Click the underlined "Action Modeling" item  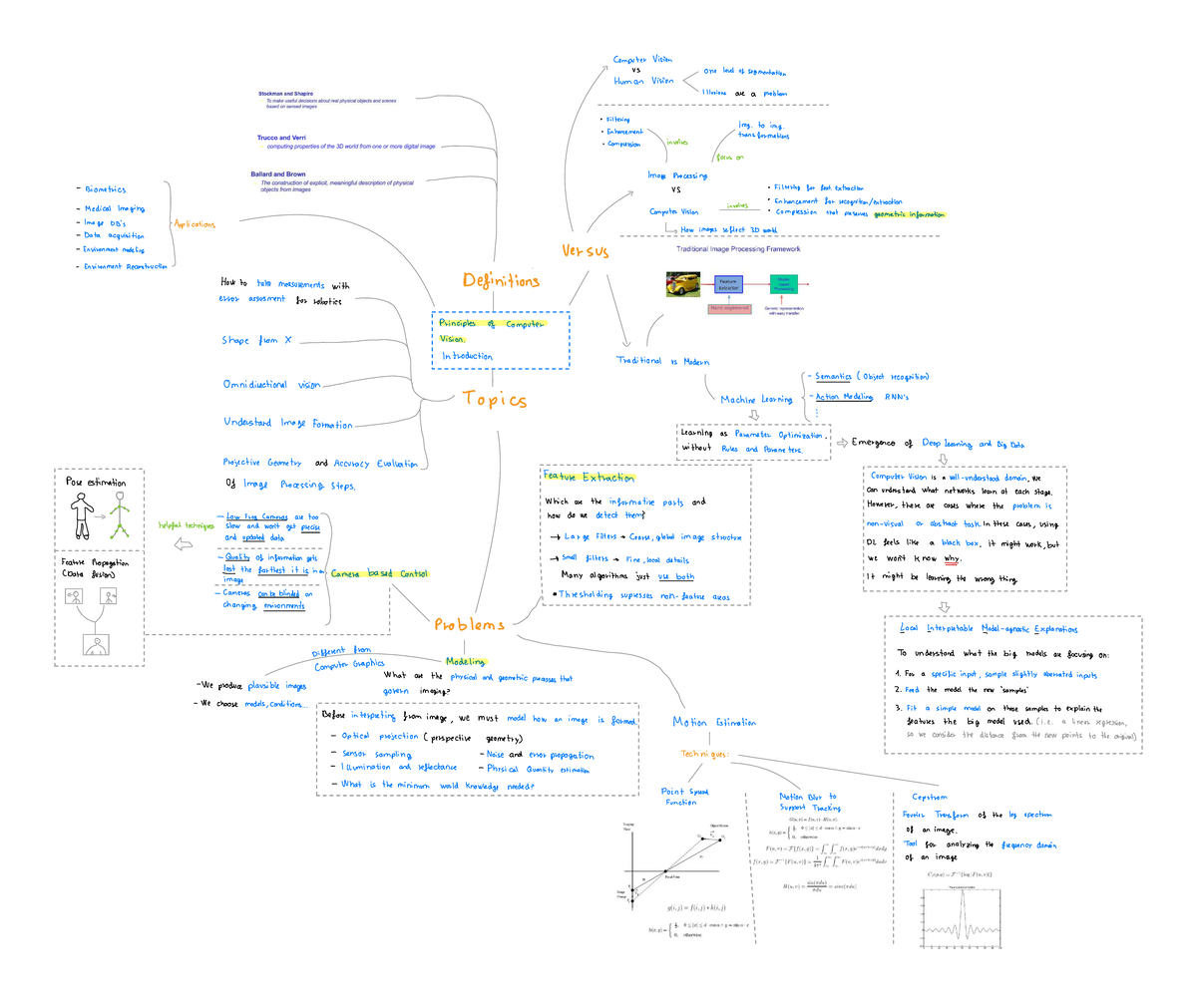[844, 397]
